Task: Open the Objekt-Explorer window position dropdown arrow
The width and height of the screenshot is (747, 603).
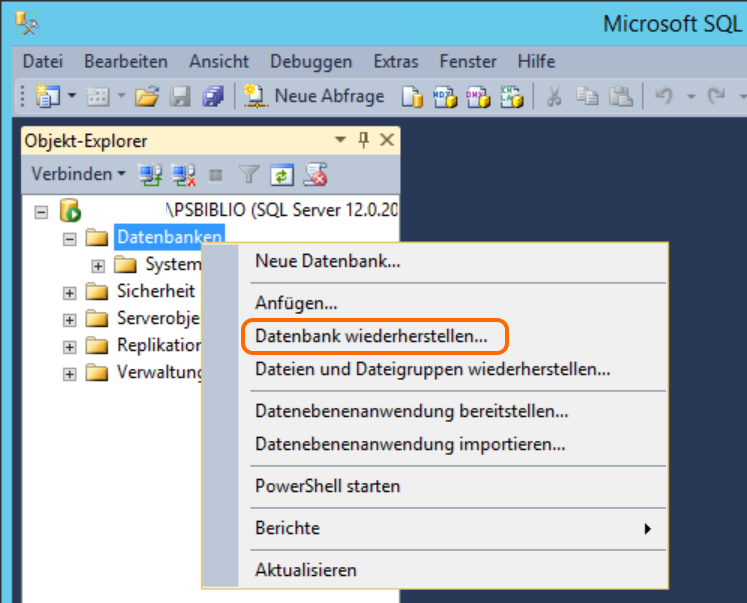Action: [341, 141]
